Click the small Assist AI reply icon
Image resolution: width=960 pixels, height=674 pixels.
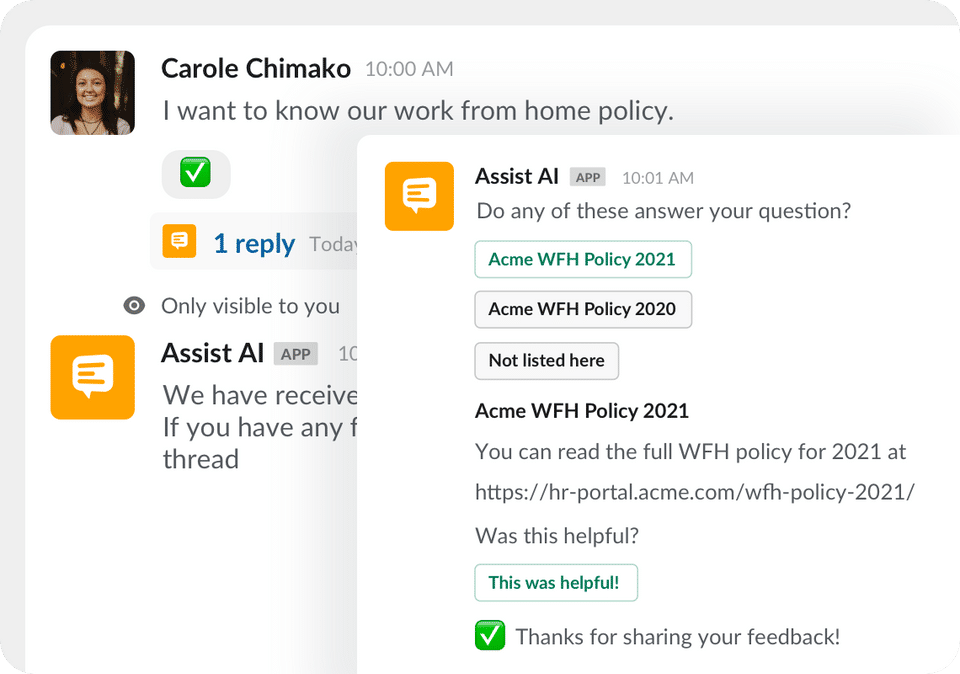179,241
